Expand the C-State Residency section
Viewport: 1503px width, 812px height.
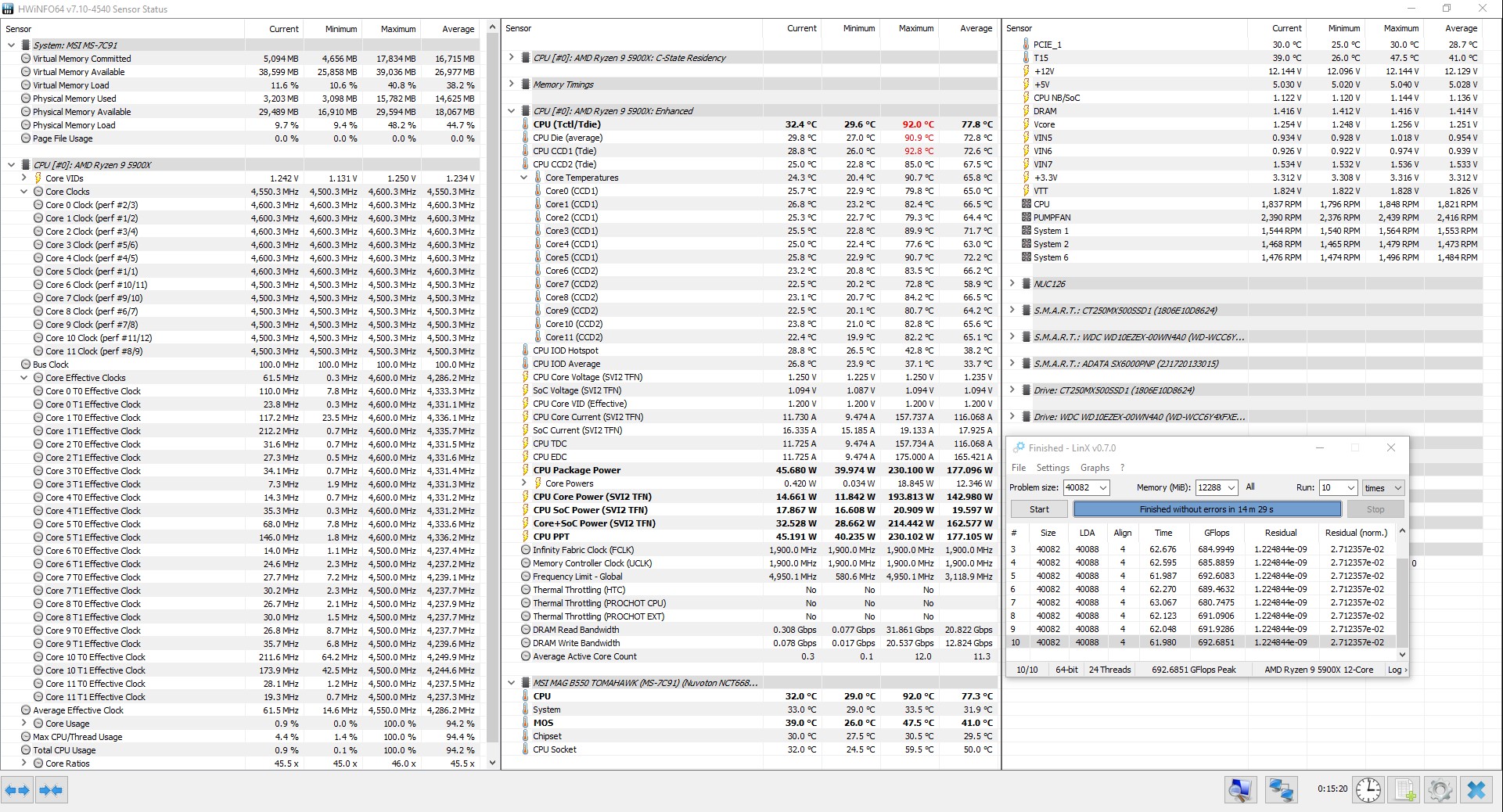point(511,58)
